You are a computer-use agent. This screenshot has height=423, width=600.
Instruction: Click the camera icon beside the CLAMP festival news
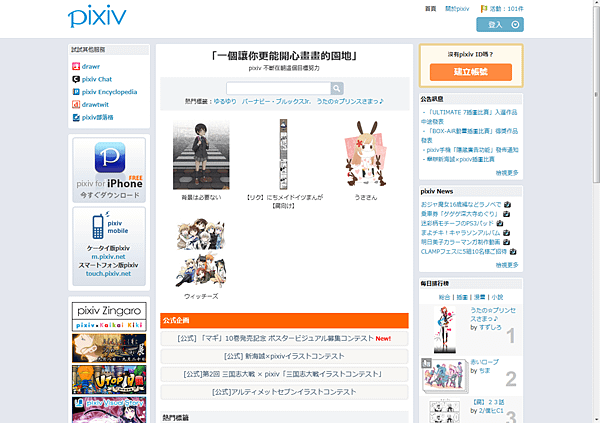pyautogui.click(x=513, y=252)
